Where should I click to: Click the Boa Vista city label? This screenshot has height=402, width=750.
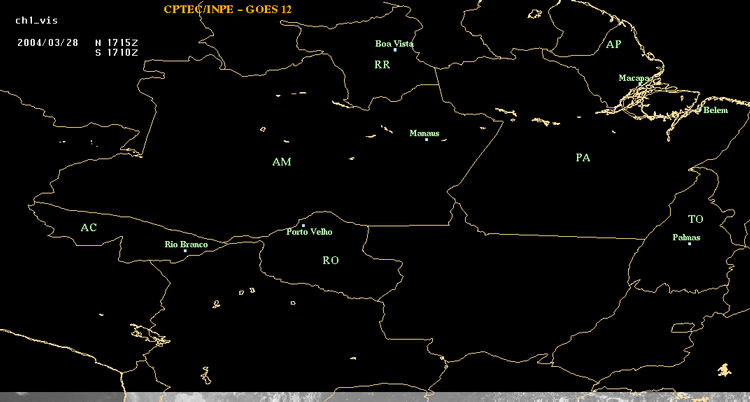coord(394,44)
